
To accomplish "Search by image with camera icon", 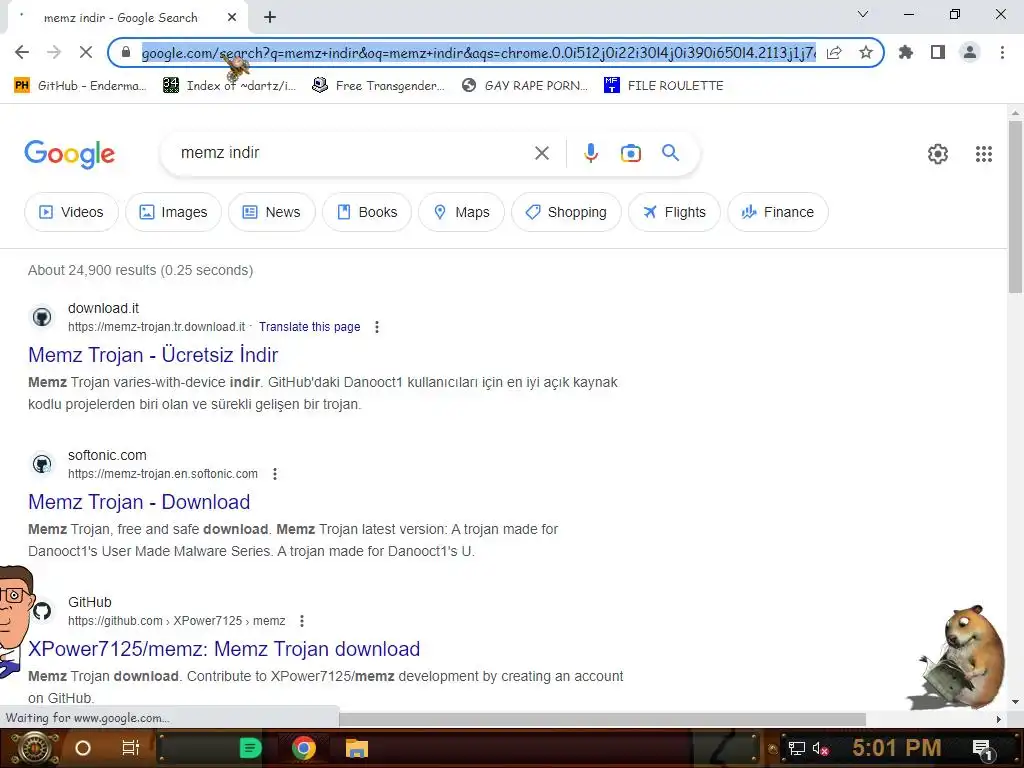I will (631, 153).
